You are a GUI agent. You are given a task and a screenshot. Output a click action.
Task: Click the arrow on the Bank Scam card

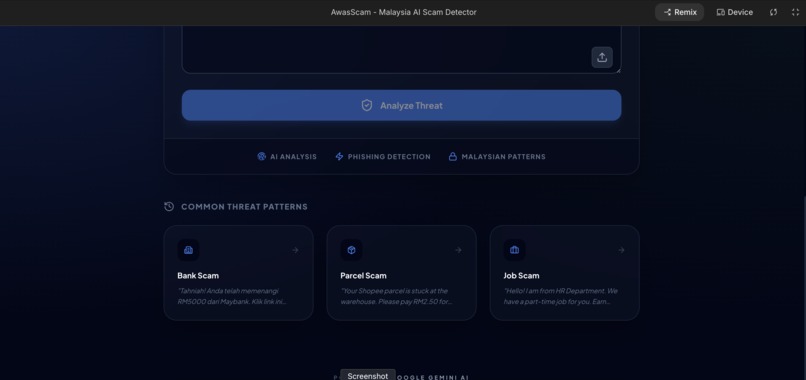[x=296, y=250]
